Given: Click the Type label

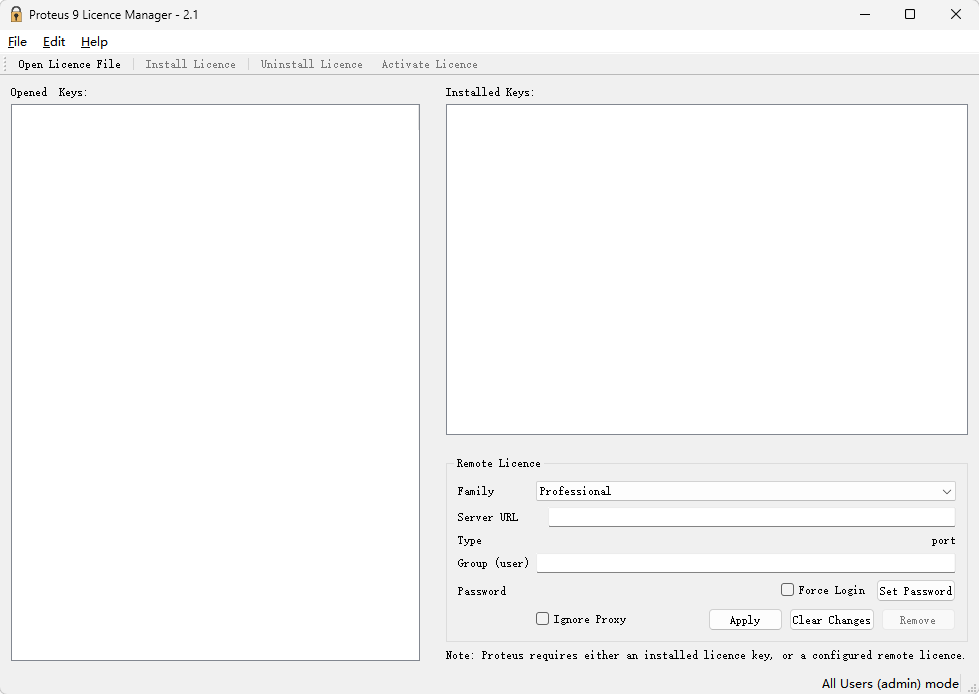Looking at the screenshot, I should [470, 540].
